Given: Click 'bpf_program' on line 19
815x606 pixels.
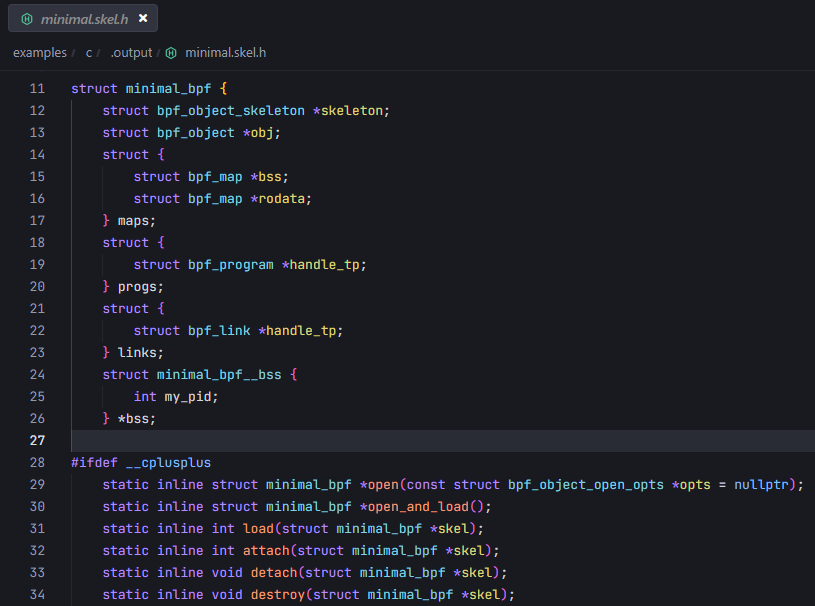Looking at the screenshot, I should (x=231, y=265).
